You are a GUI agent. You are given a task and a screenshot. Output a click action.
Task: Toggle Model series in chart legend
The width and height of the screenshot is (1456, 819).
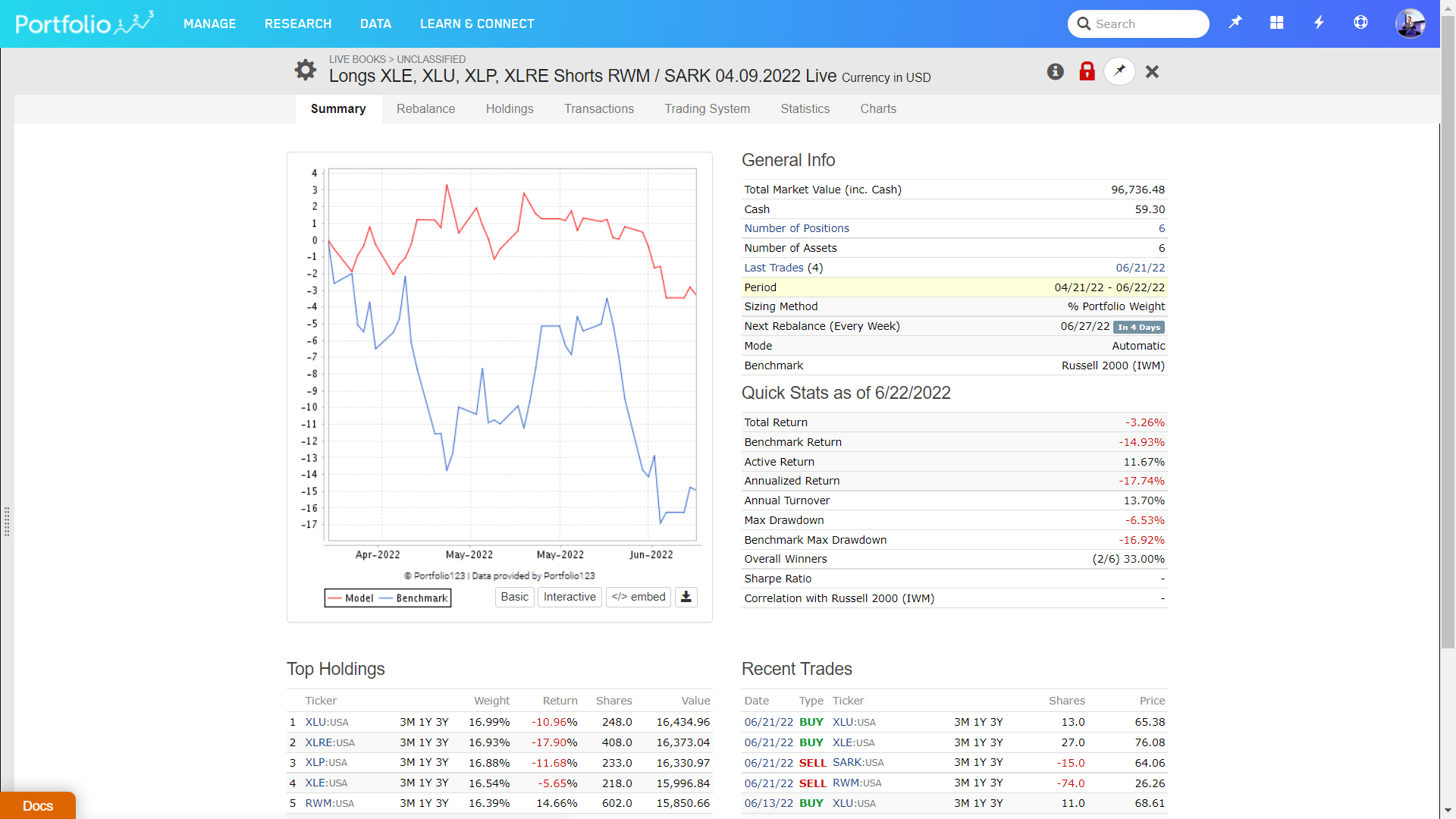(x=351, y=598)
